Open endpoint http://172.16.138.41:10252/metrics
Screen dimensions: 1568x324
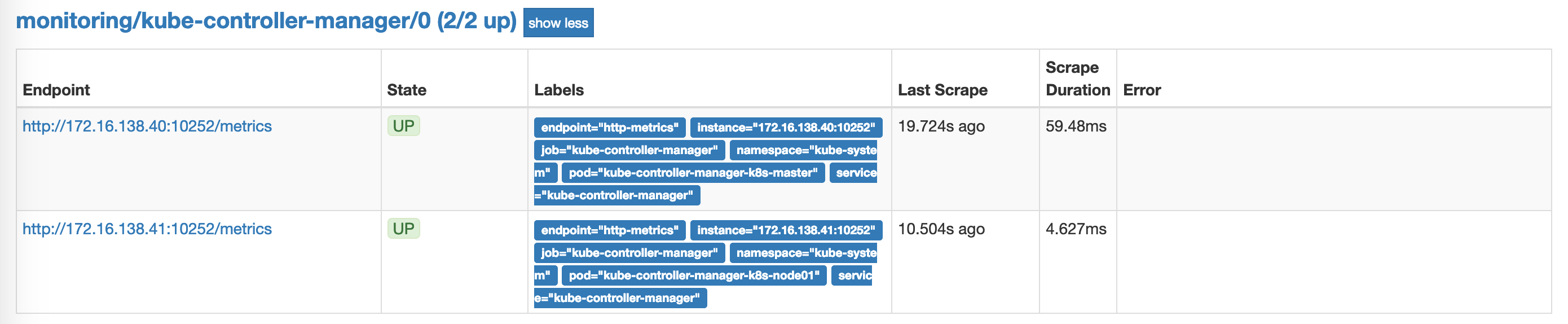click(x=147, y=229)
